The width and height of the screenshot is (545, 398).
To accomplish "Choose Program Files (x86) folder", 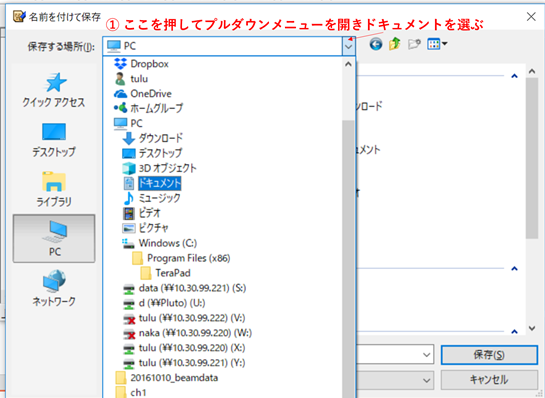I will point(181,258).
